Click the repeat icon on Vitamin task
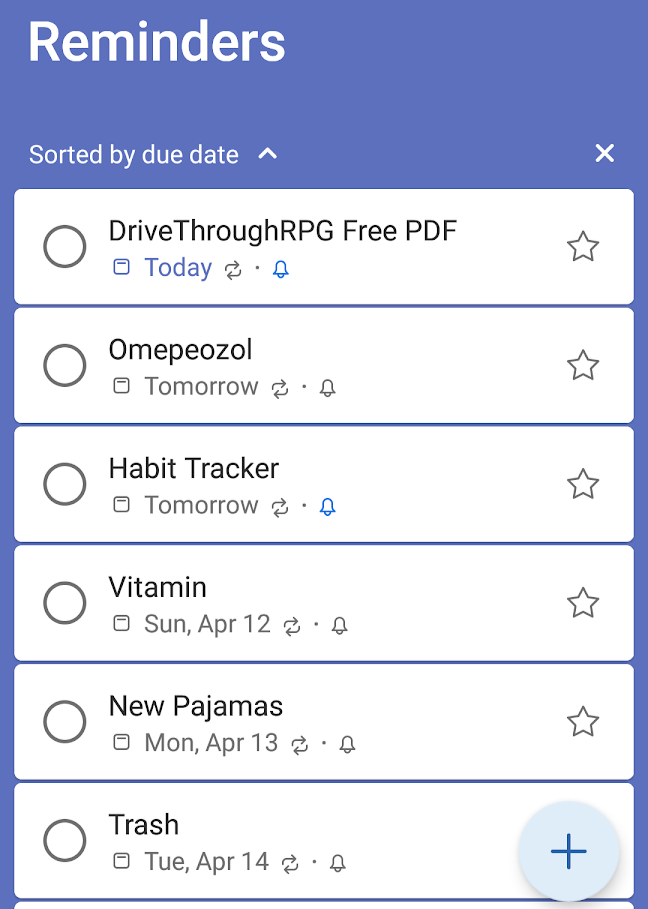Screen dimensions: 648x909 point(292,626)
